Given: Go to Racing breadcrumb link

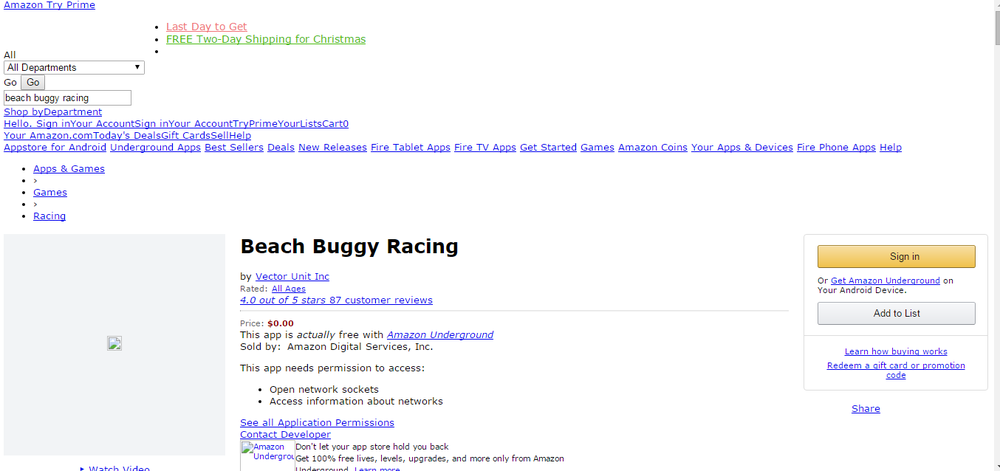Looking at the screenshot, I should click(x=49, y=216).
